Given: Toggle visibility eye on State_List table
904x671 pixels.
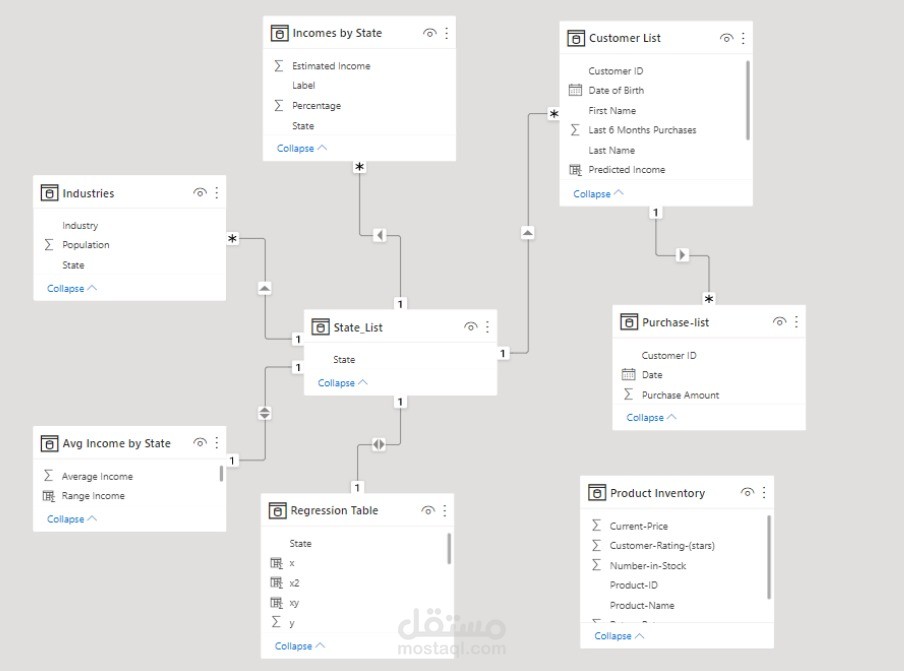Looking at the screenshot, I should [x=470, y=326].
